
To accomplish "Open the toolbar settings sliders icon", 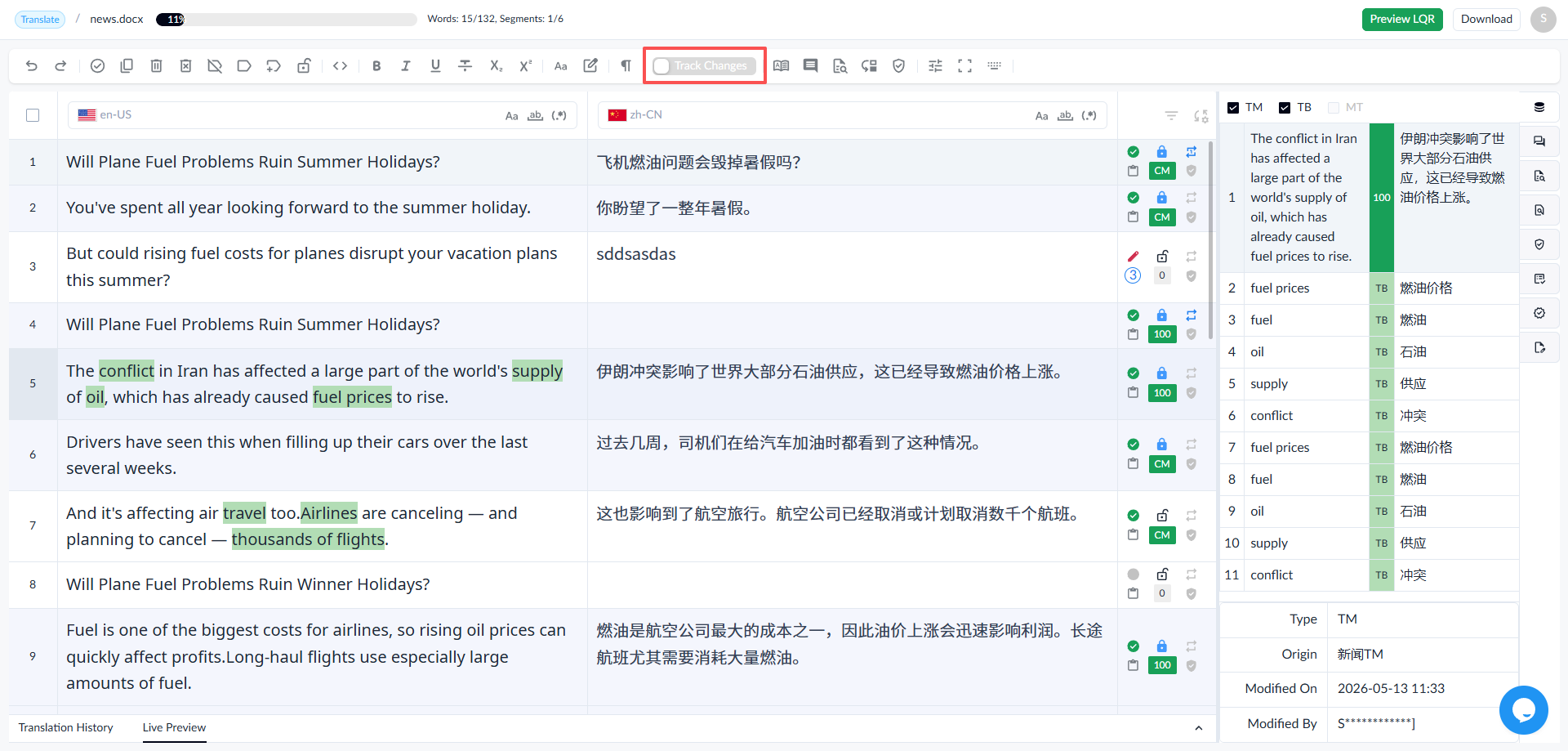I will tap(935, 65).
